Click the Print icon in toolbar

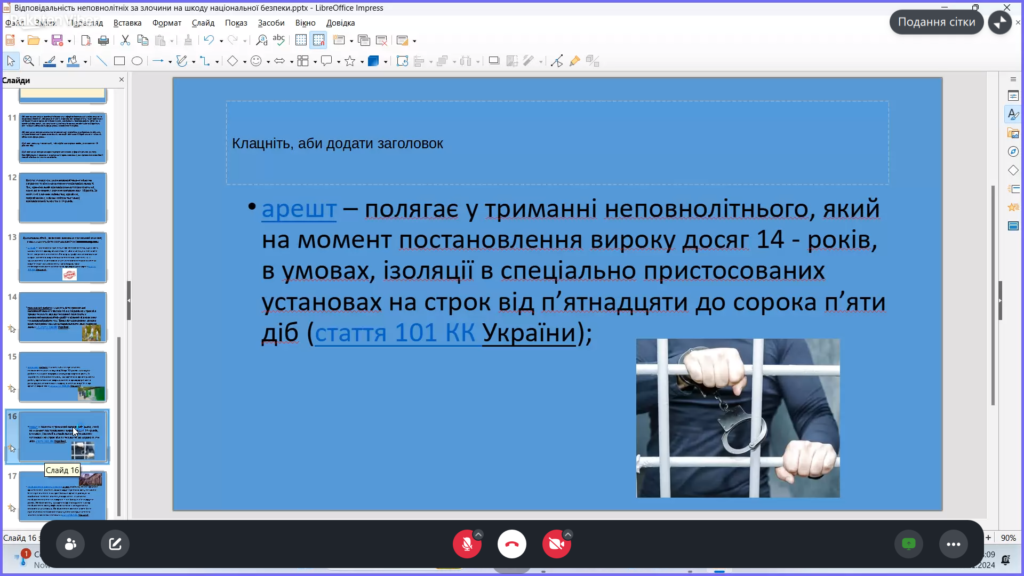tap(102, 40)
